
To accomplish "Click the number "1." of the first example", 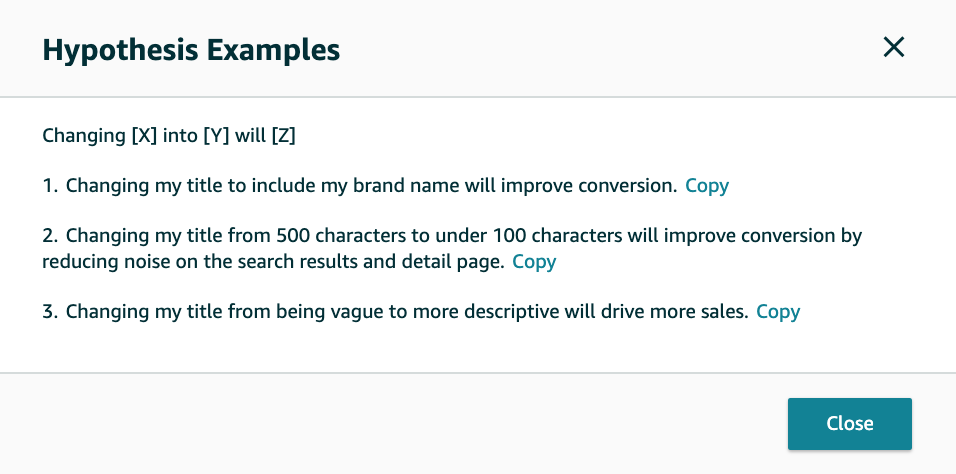I will pos(50,185).
